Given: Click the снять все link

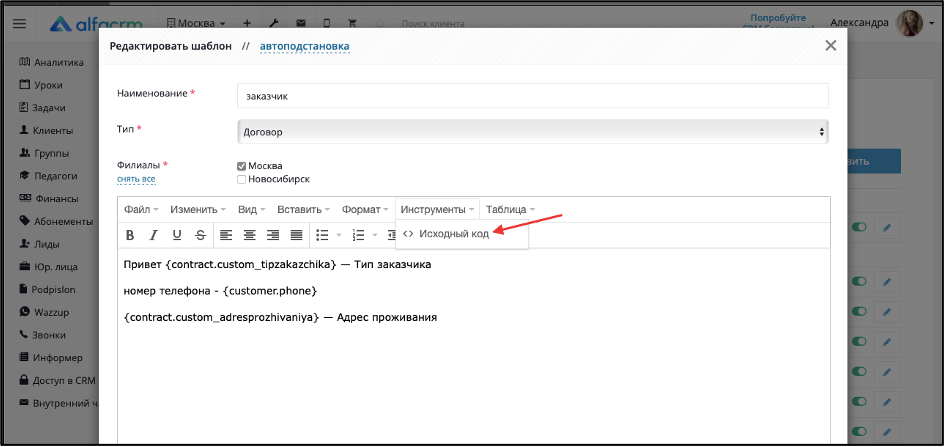Looking at the screenshot, I should [x=136, y=179].
